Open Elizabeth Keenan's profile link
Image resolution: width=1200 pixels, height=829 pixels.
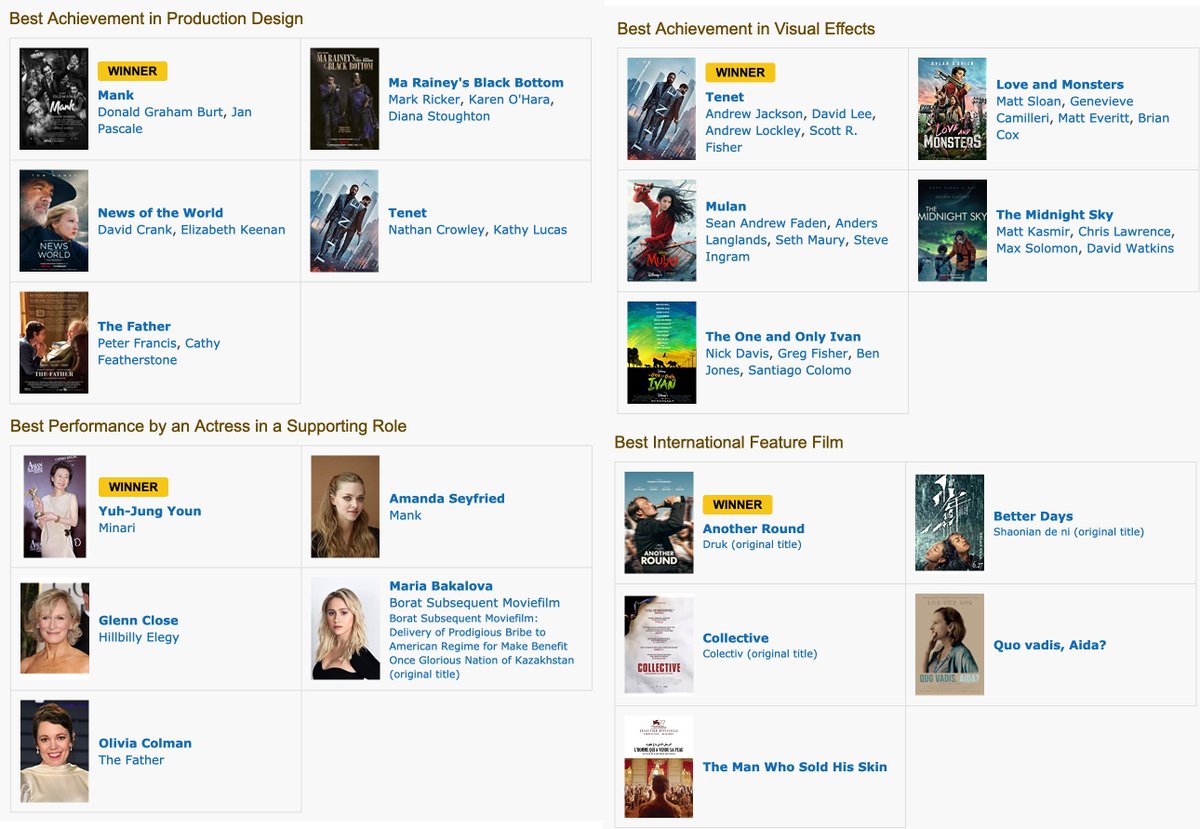click(233, 229)
